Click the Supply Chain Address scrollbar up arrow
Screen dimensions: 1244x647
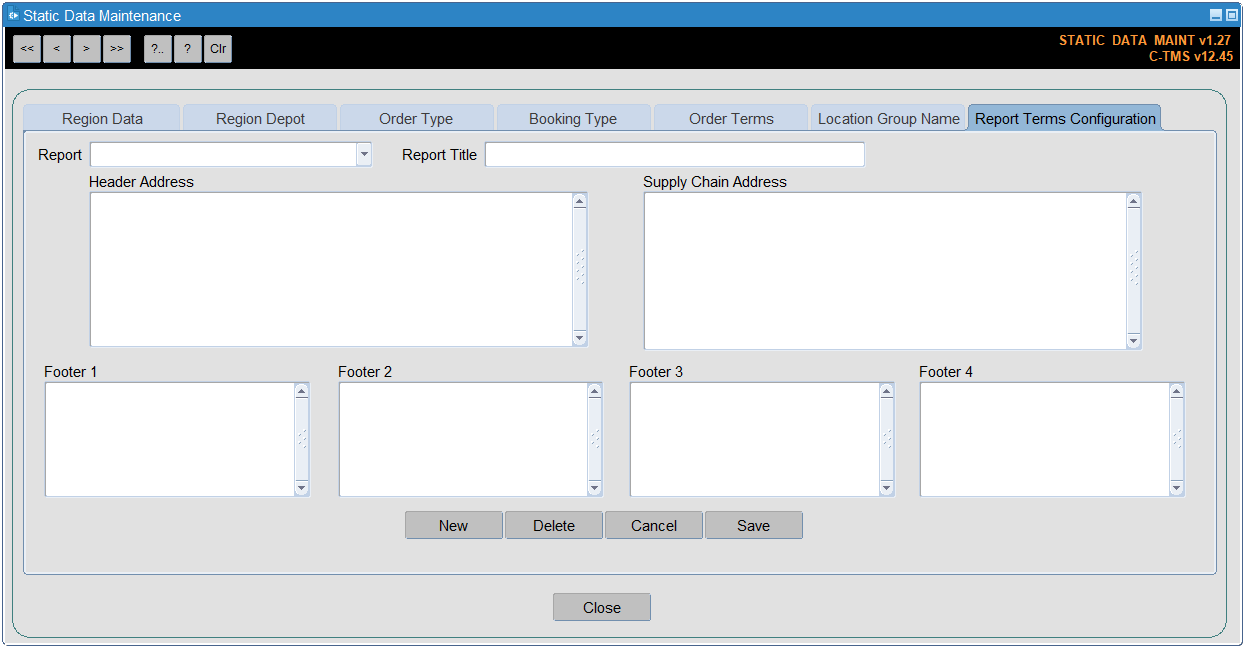tap(1133, 201)
